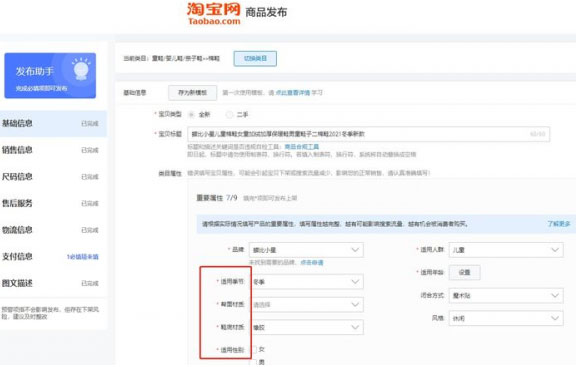The height and width of the screenshot is (367, 576).
Task: Click the Taobao logo
Action: 214,14
